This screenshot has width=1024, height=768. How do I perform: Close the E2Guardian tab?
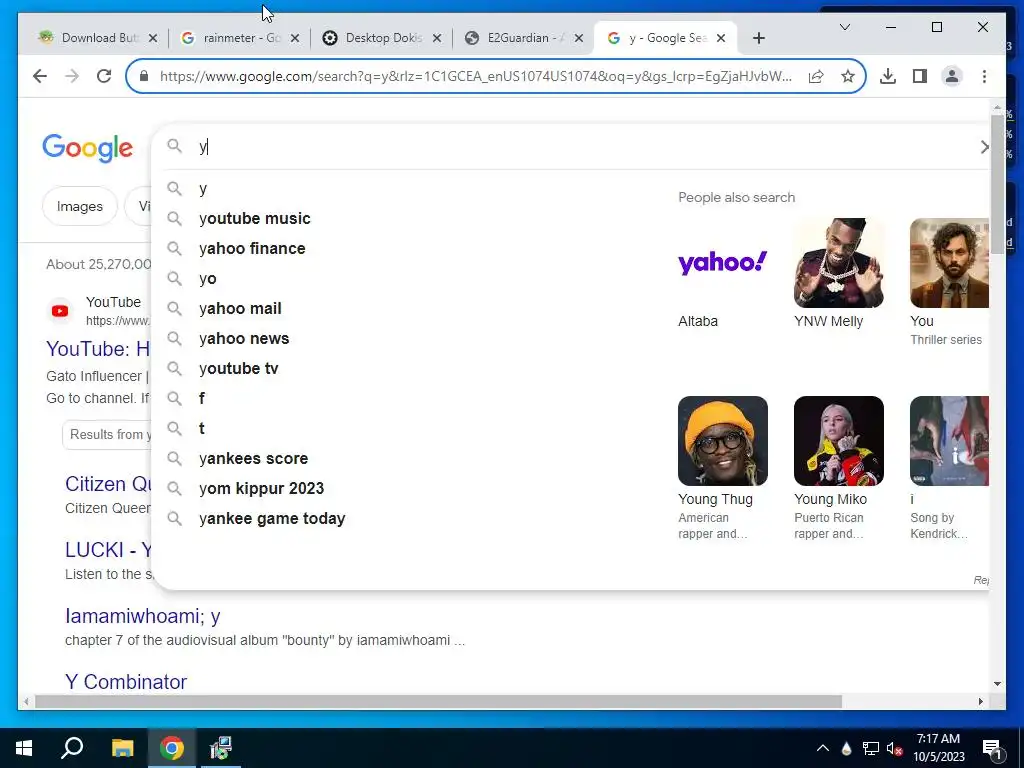[579, 39]
